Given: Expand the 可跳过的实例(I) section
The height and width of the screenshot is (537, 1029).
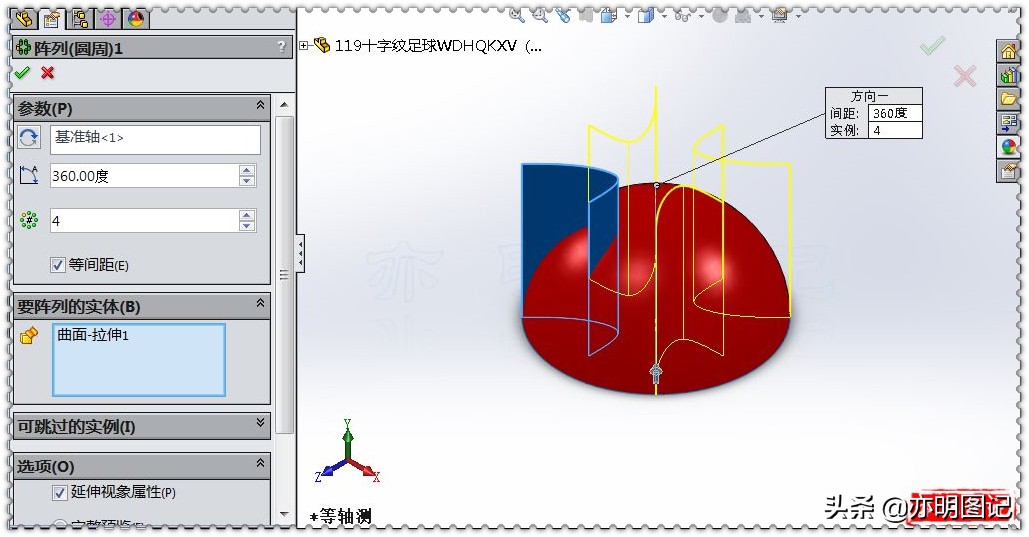Looking at the screenshot, I should (261, 423).
